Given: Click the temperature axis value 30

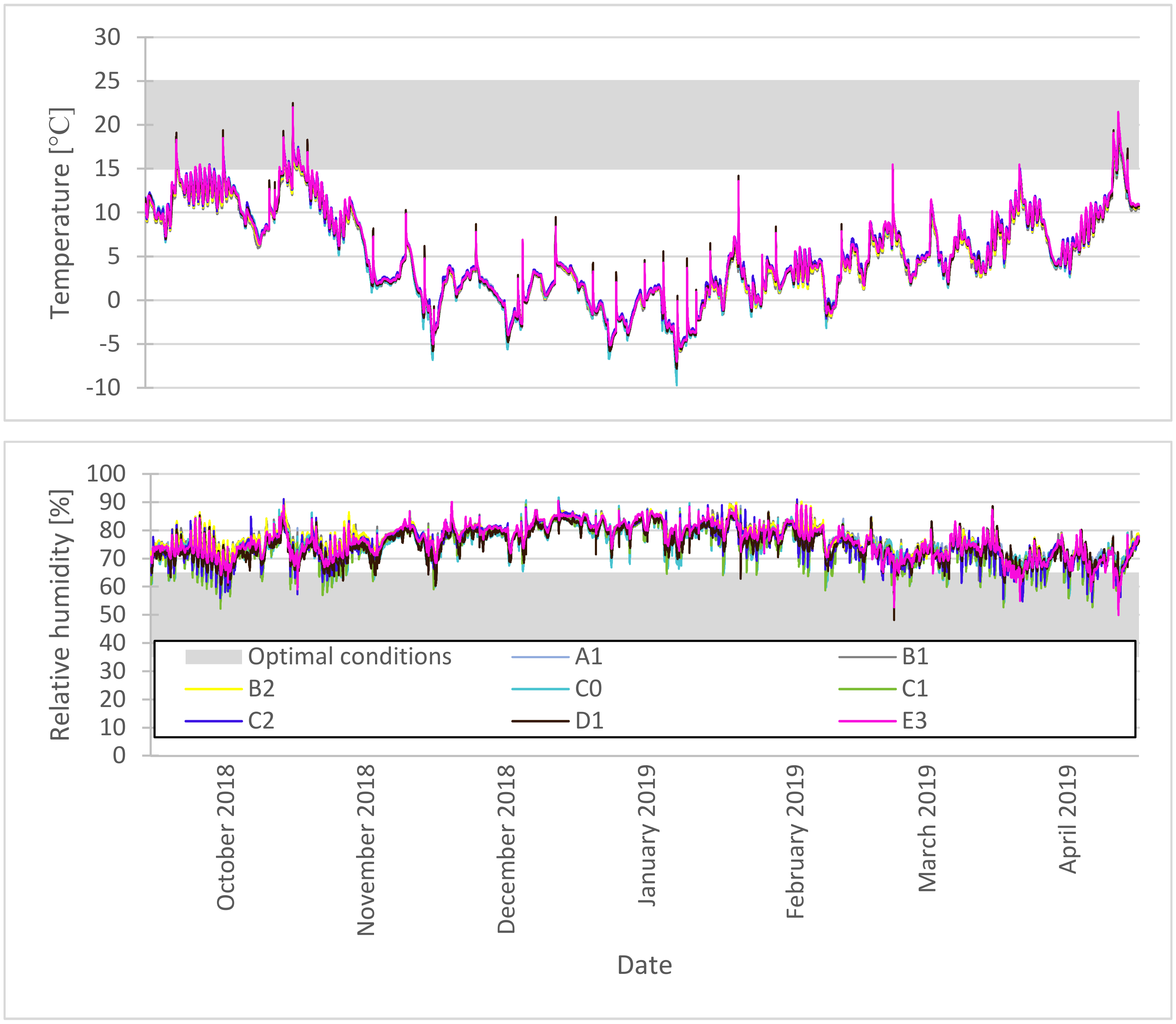Looking at the screenshot, I should click(x=107, y=38).
